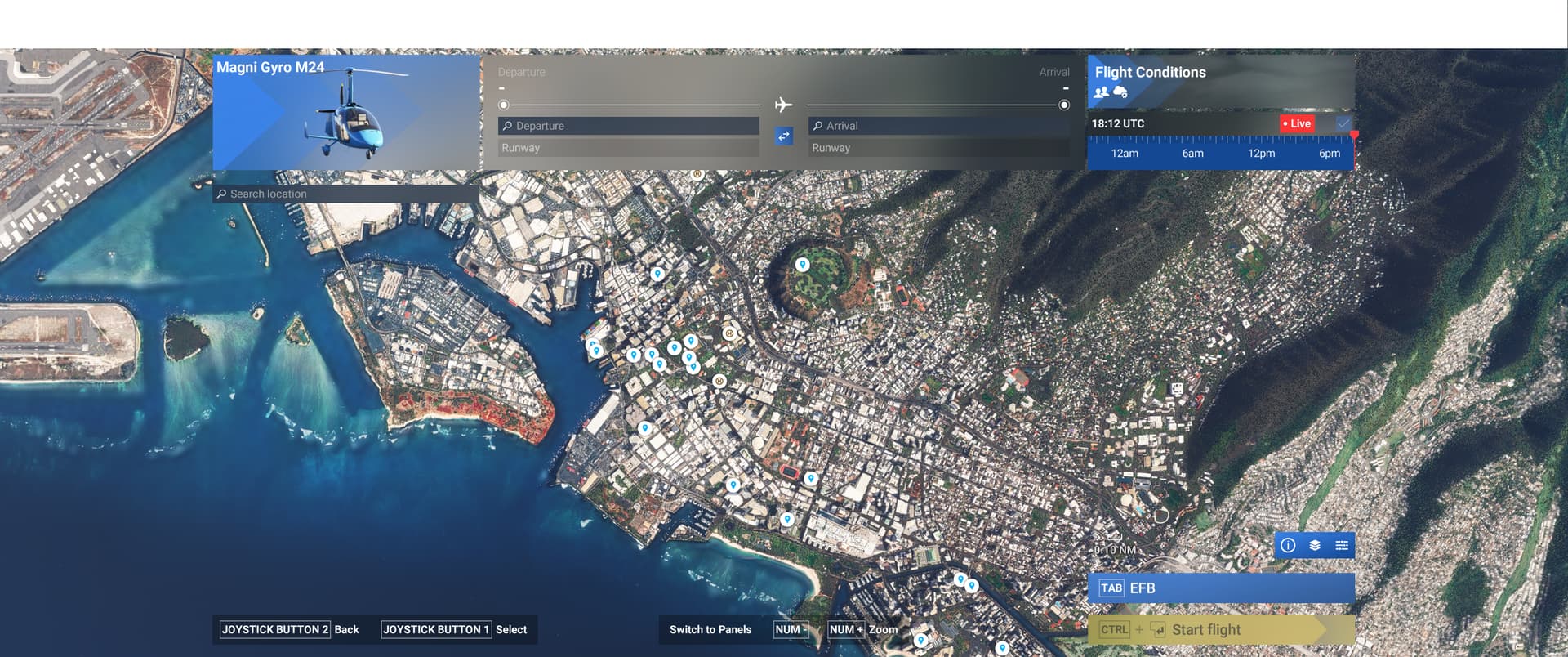
Task: Swap departure and arrival with the arrows icon
Action: point(783,136)
